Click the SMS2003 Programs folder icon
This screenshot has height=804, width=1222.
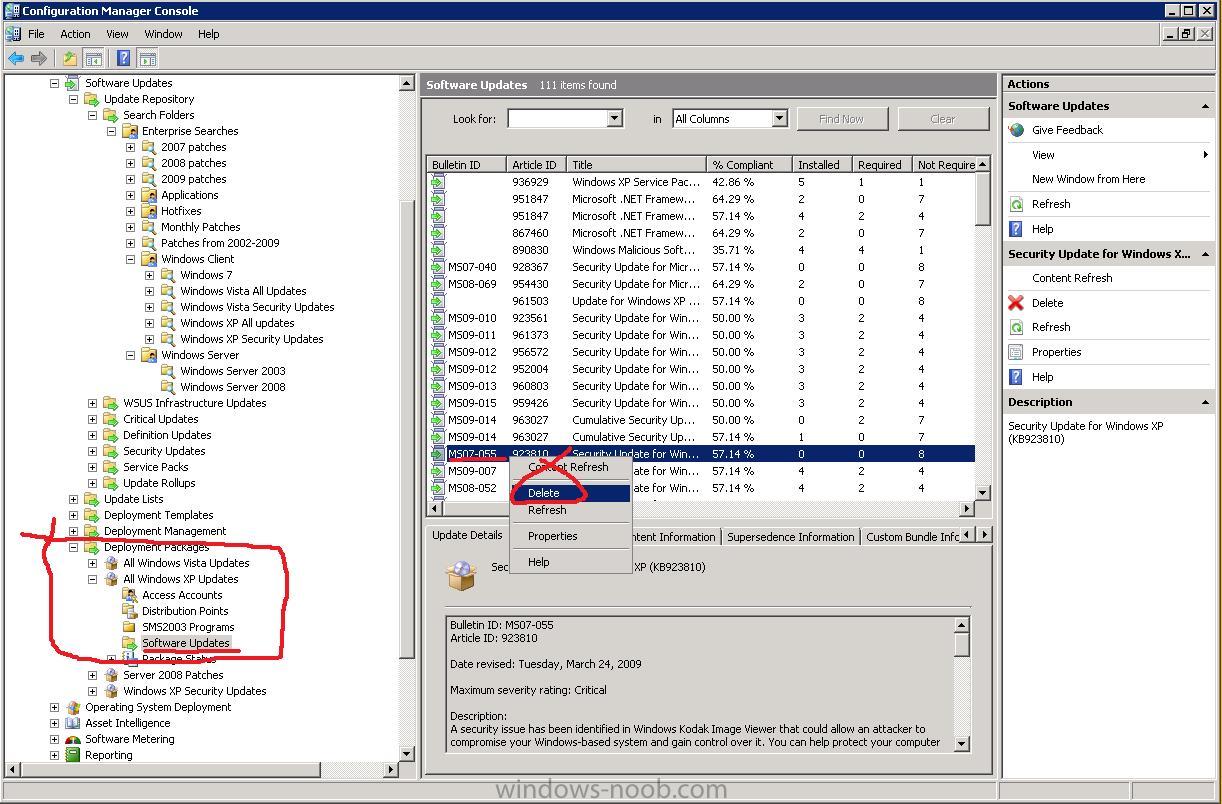[x=129, y=627]
